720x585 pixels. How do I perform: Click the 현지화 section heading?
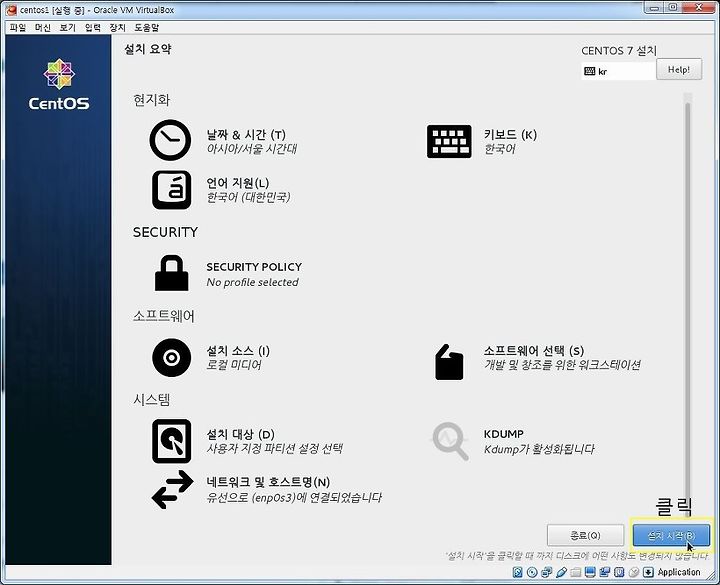tap(152, 100)
